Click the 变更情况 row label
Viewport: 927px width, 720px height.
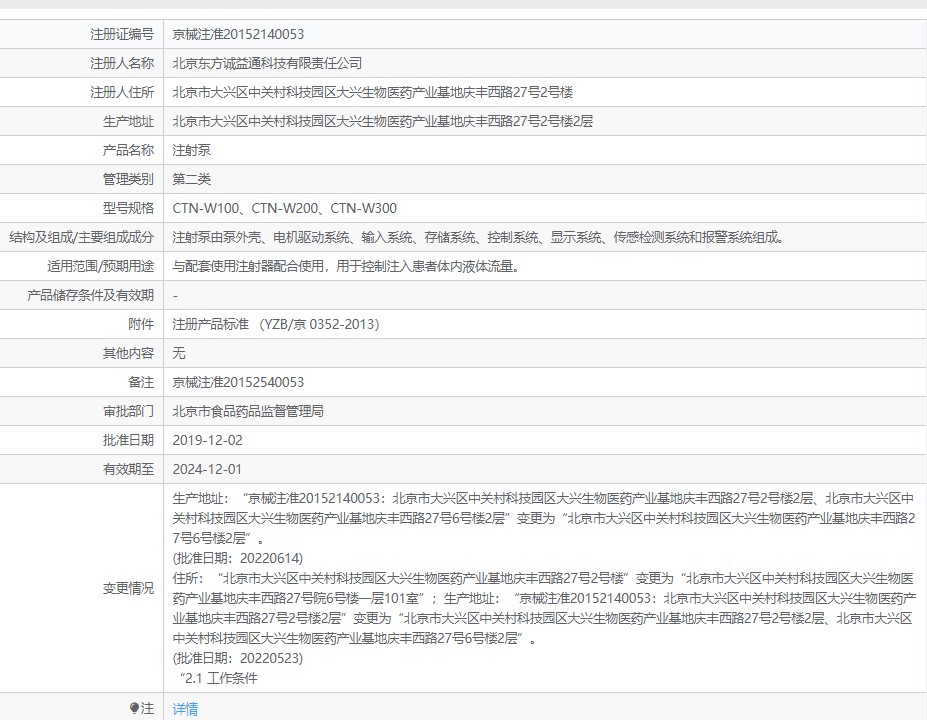click(x=128, y=588)
